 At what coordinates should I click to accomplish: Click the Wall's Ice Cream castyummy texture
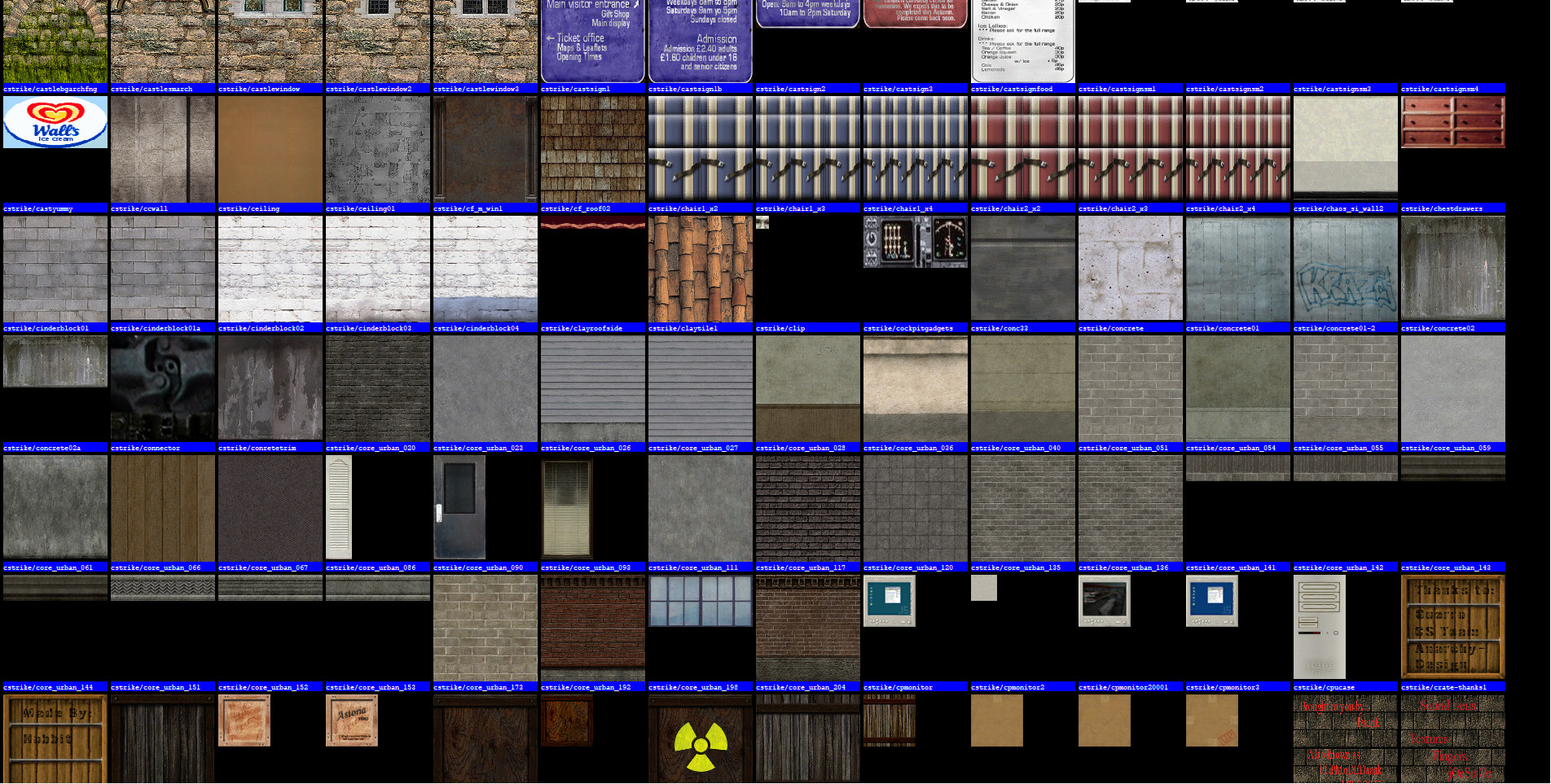point(55,123)
